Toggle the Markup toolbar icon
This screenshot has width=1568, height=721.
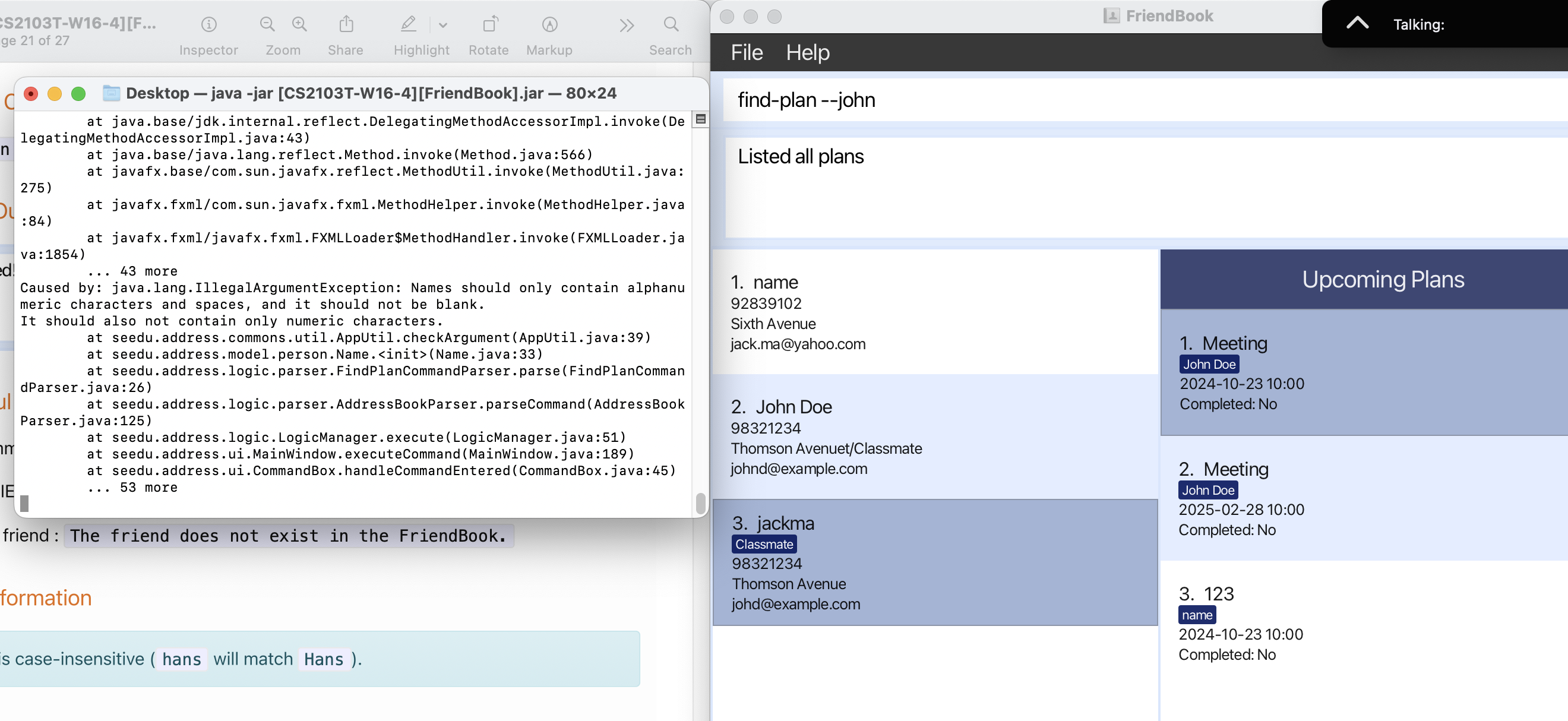[x=549, y=24]
